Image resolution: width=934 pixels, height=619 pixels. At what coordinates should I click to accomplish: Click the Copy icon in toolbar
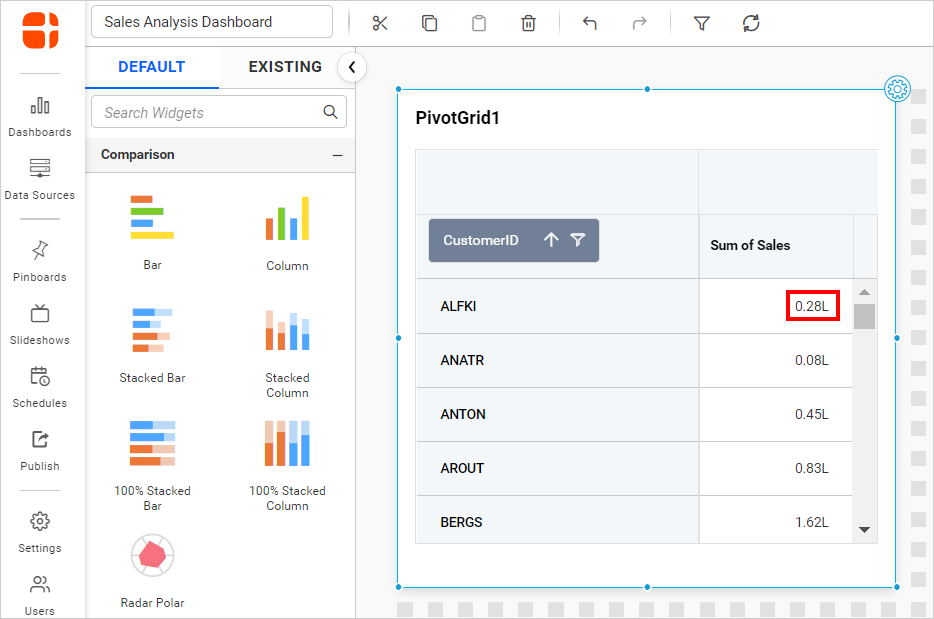[429, 23]
